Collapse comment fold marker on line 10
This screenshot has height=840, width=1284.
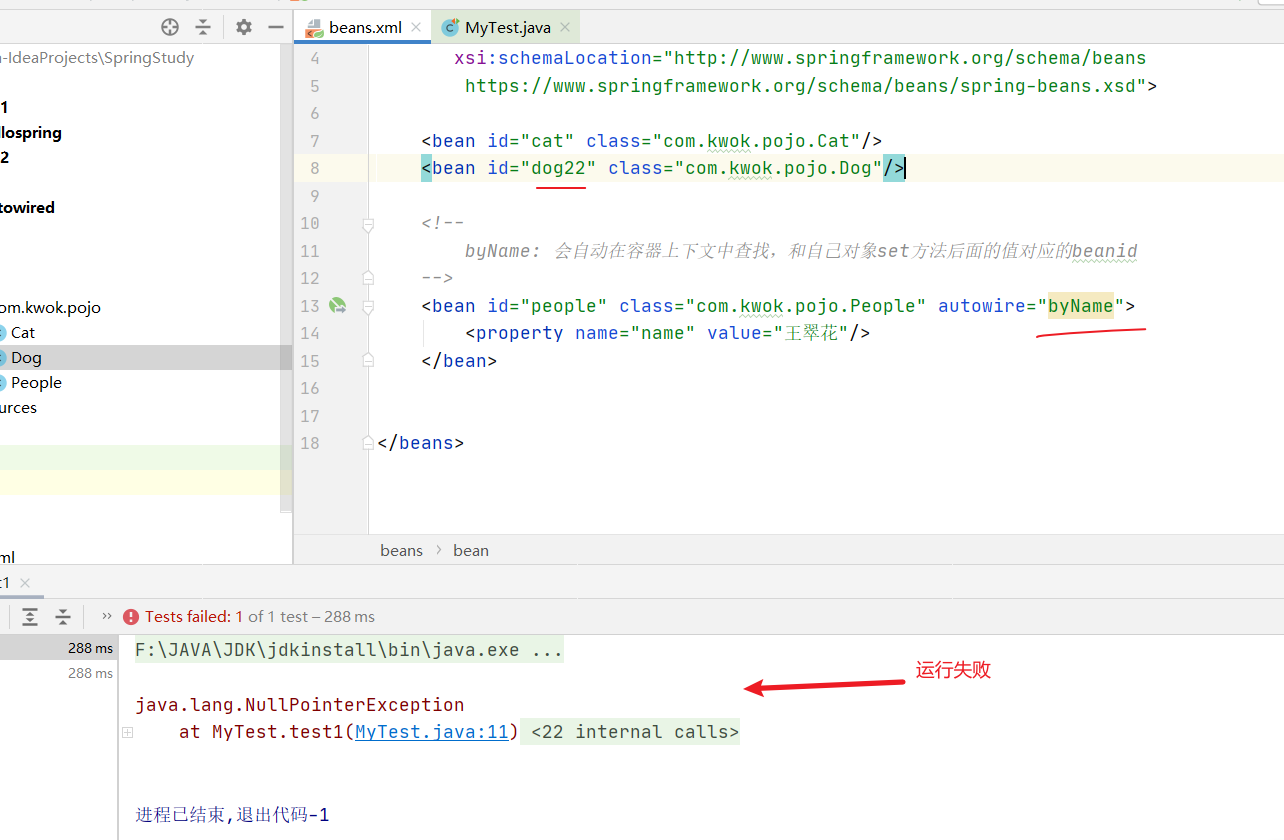pos(368,224)
